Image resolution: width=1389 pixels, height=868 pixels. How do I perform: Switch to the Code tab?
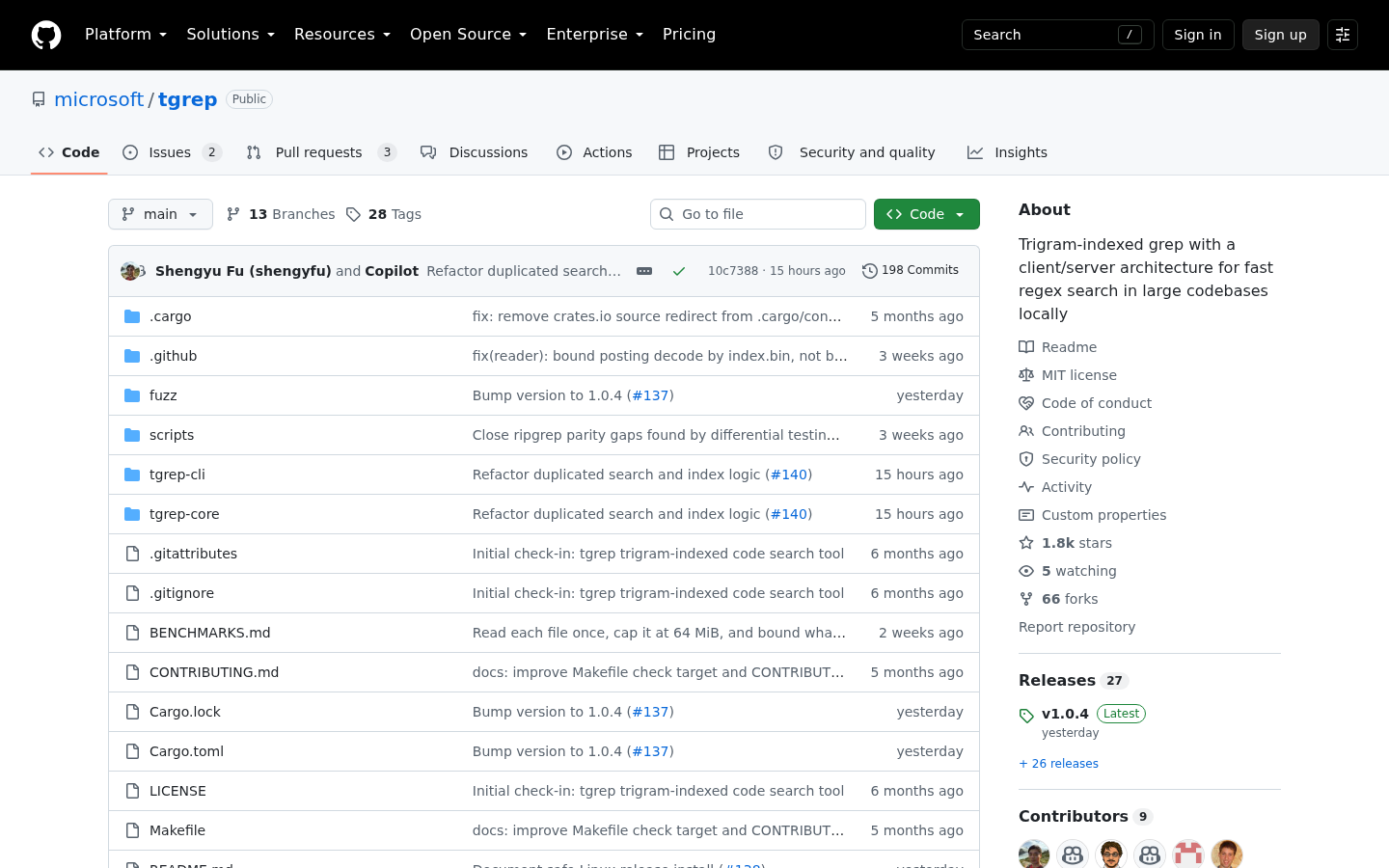68,152
